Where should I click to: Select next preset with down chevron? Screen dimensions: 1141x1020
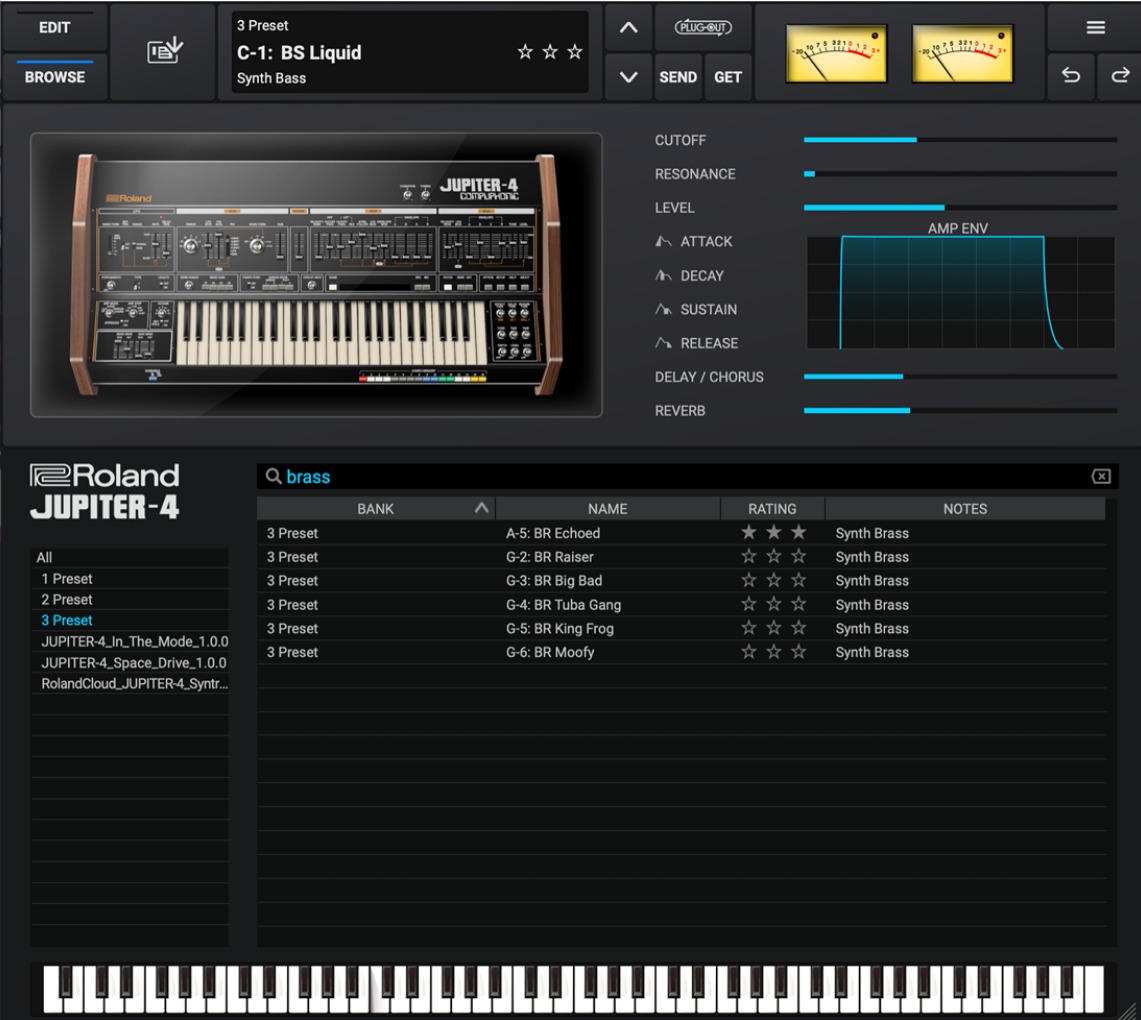[x=629, y=77]
